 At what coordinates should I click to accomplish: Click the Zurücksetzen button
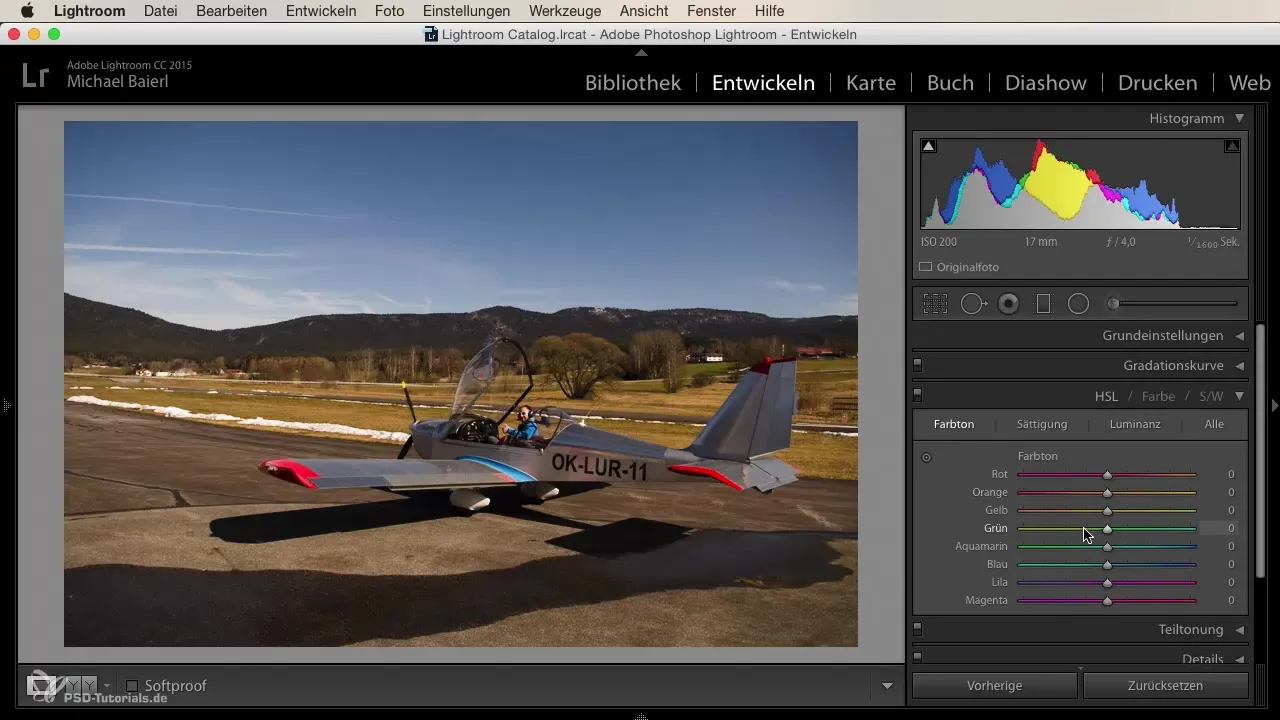coord(1166,686)
